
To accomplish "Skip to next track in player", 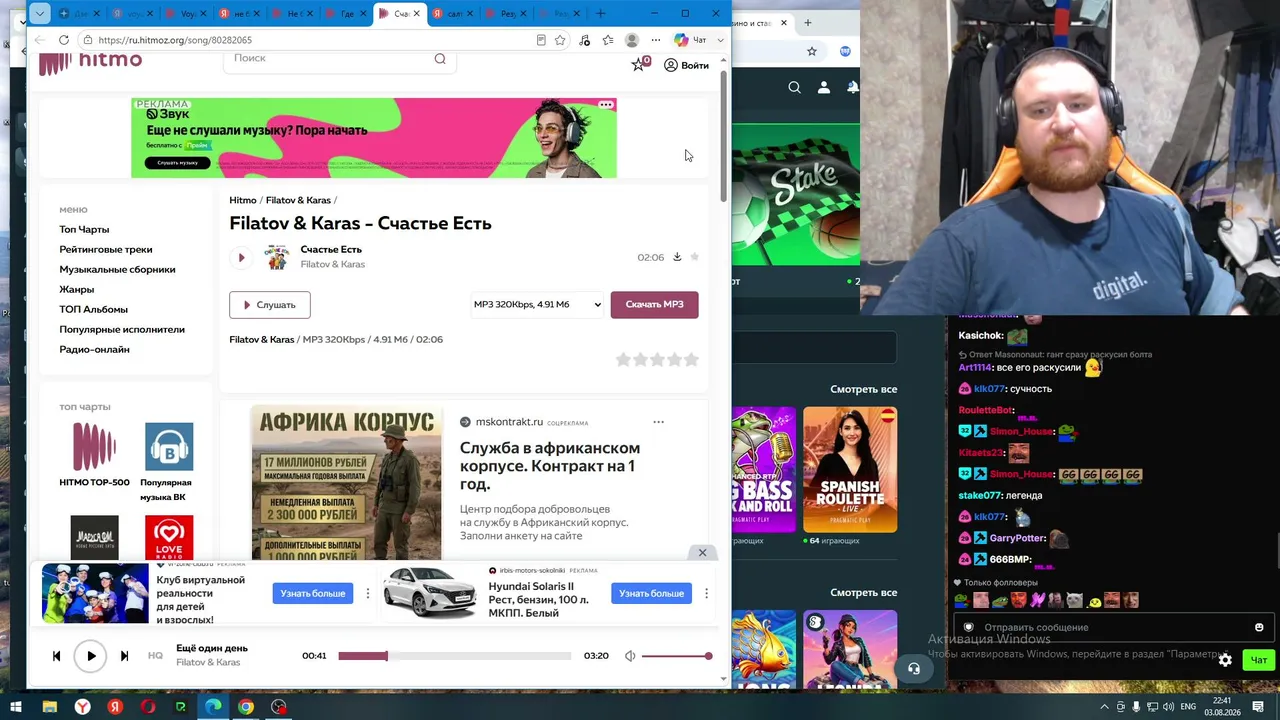I will coord(124,656).
